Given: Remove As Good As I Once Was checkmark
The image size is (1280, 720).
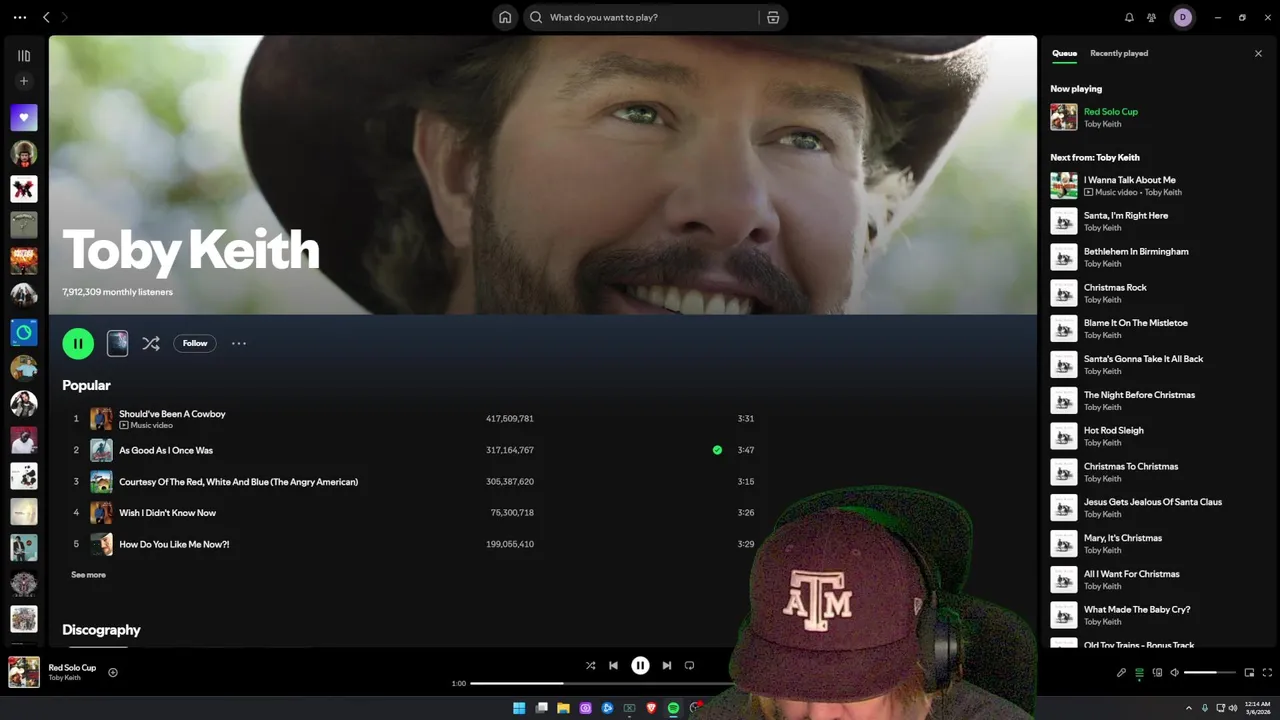Looking at the screenshot, I should coord(717,450).
